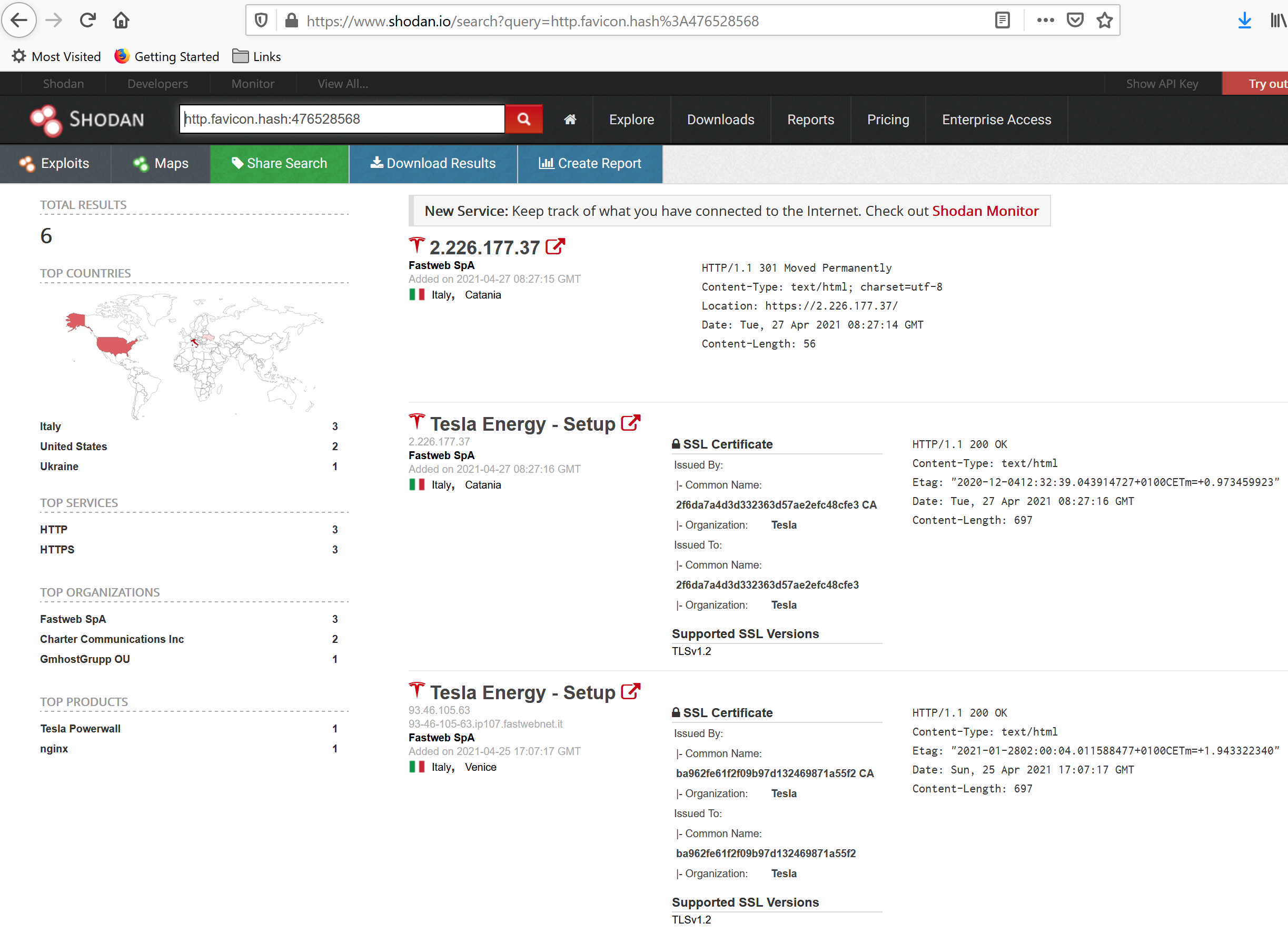Open Developers in top bar
1288x933 pixels.
click(158, 84)
